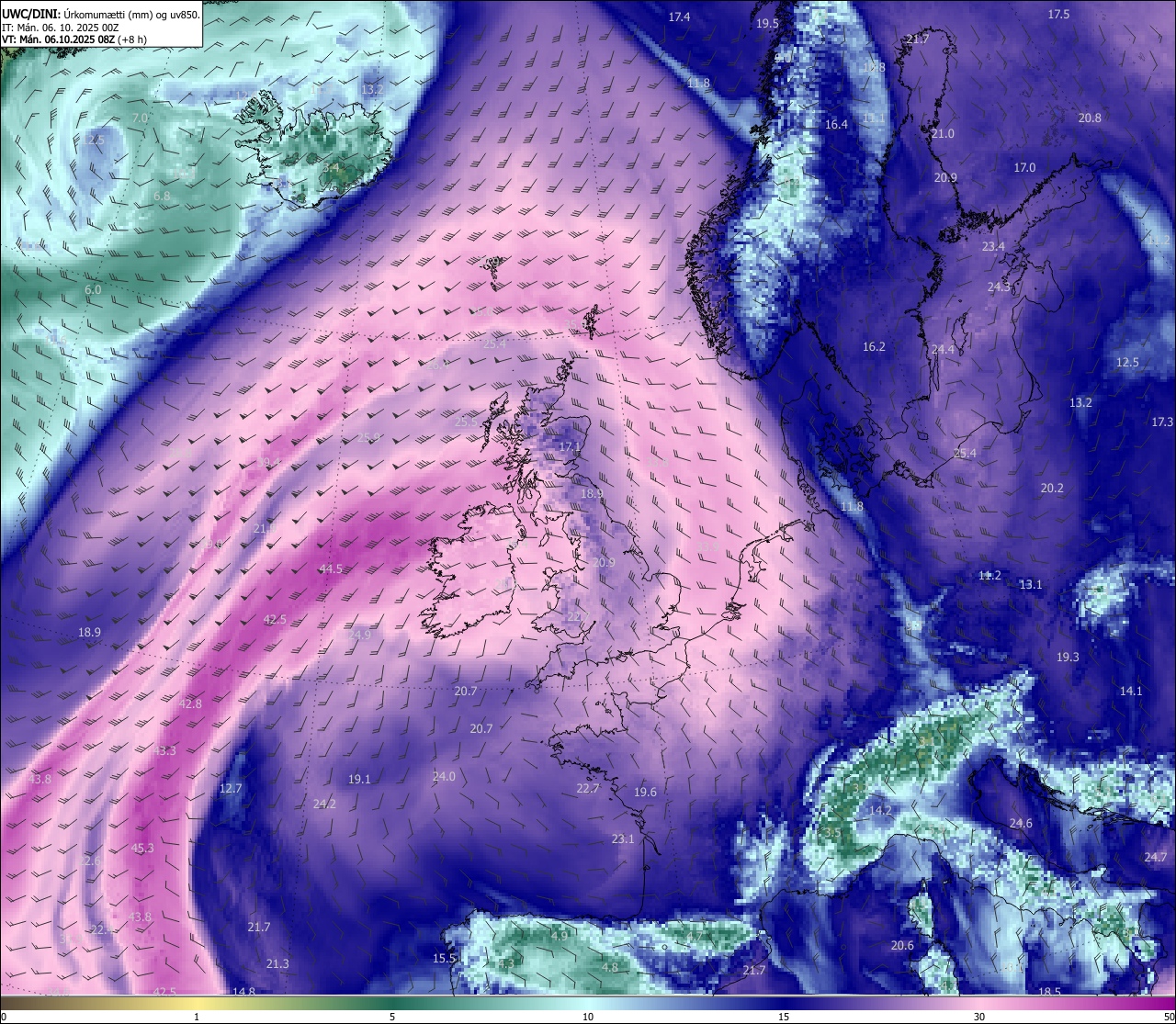Click the 23.1 value on the French coast
The image size is (1176, 1024).
point(623,838)
